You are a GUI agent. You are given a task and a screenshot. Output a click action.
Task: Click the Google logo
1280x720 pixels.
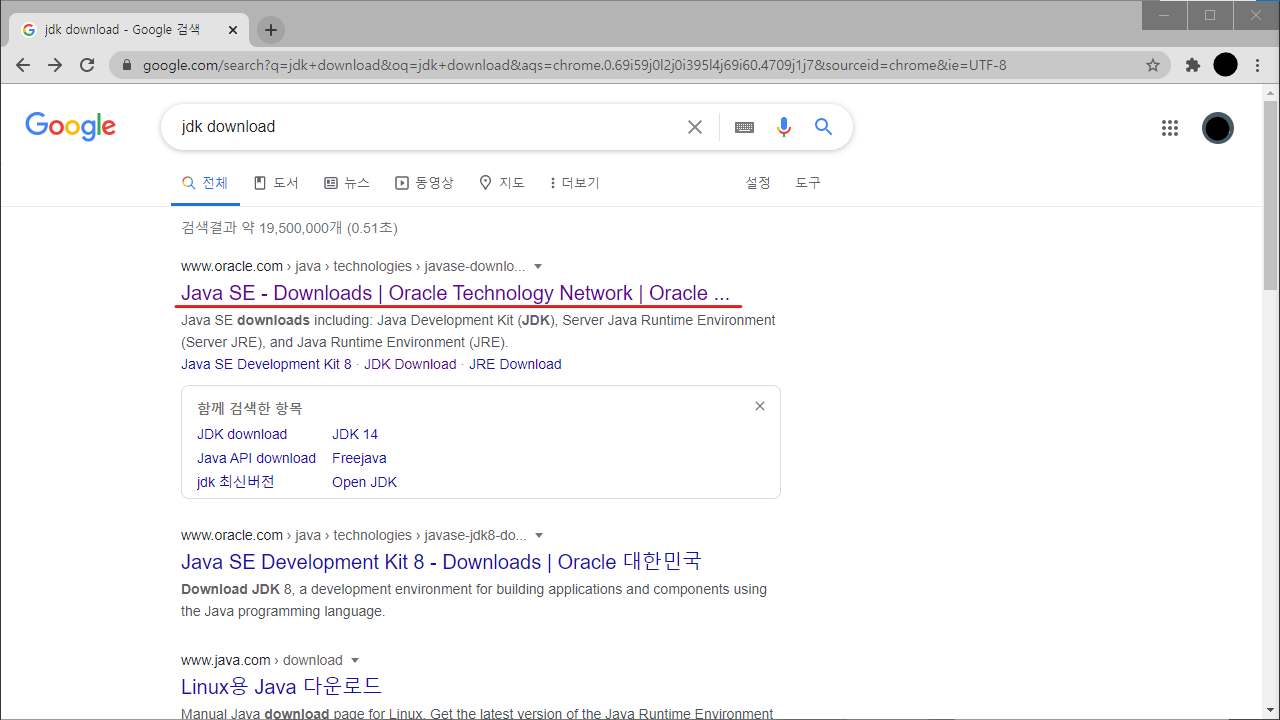[x=71, y=127]
